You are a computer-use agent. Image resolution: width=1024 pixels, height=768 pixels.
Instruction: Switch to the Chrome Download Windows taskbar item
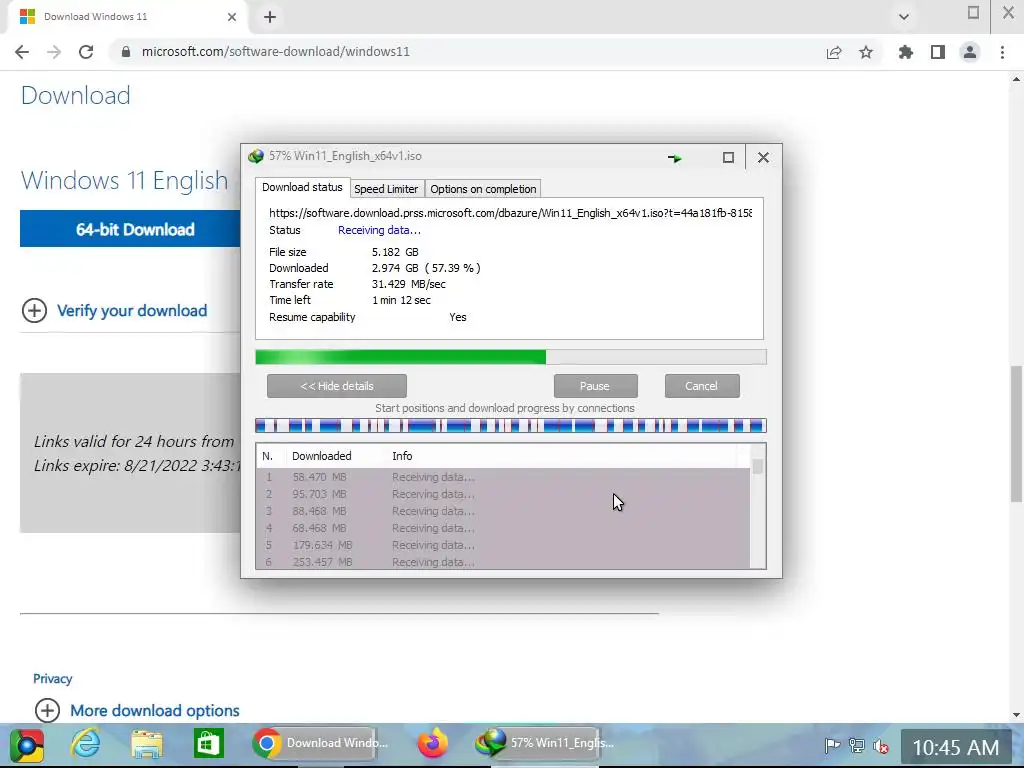coord(320,743)
